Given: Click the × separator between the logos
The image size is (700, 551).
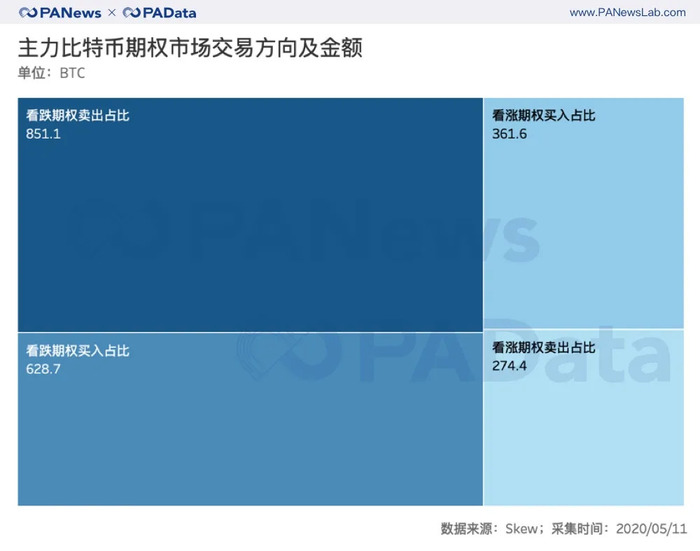Looking at the screenshot, I should [112, 13].
